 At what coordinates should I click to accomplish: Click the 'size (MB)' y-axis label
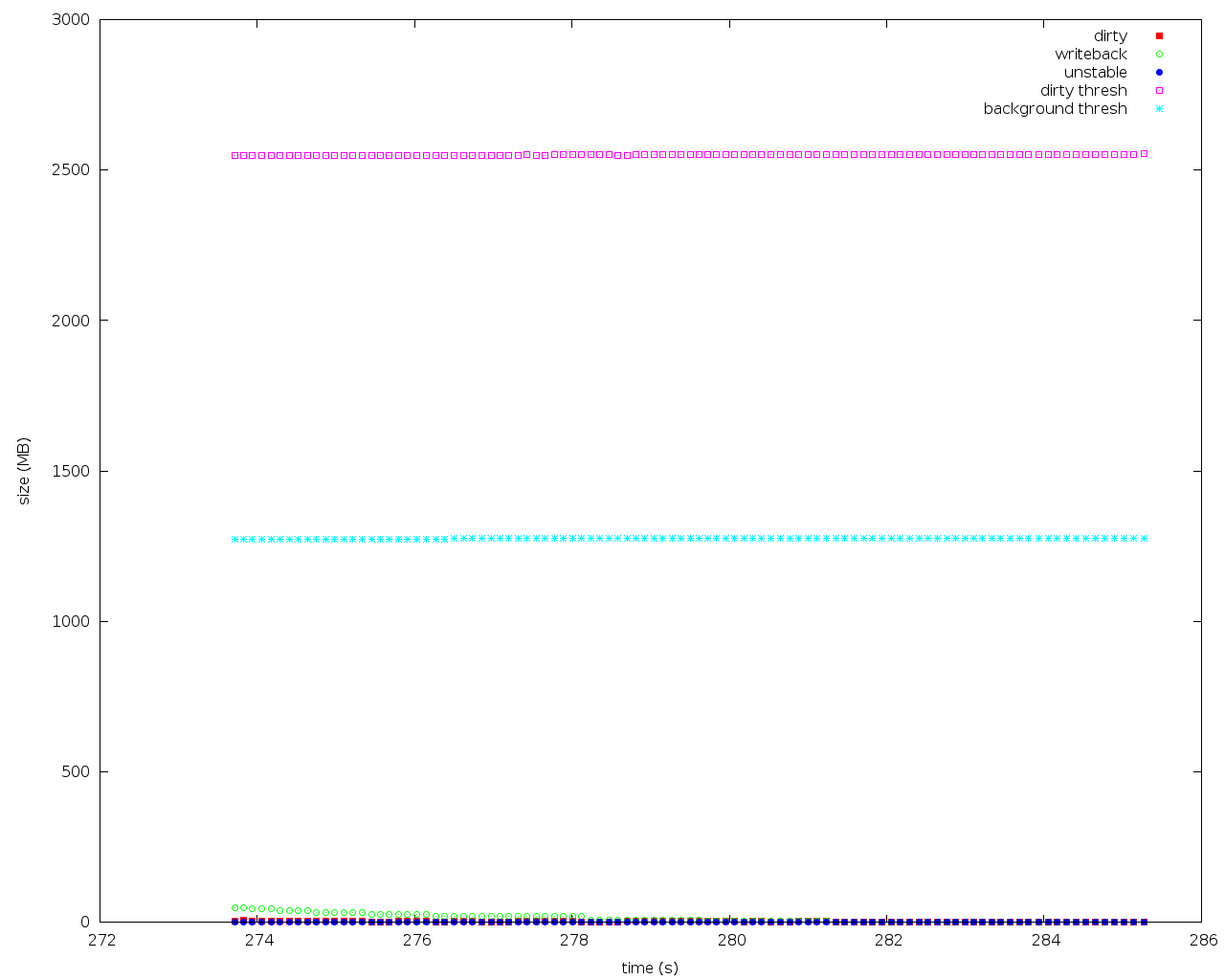pyautogui.click(x=24, y=471)
